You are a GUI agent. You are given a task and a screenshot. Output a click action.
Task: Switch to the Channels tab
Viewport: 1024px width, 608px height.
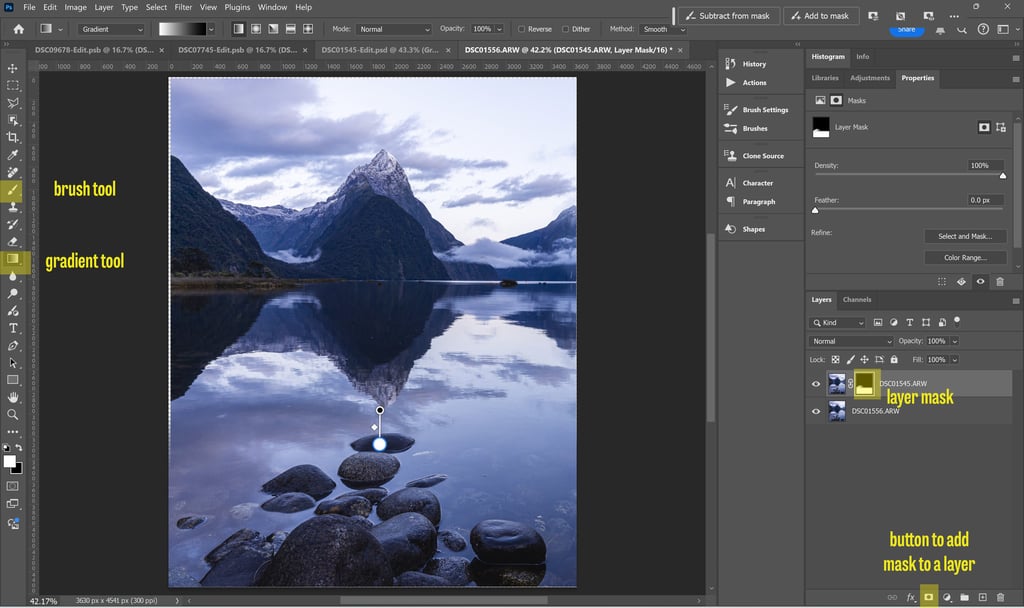pos(857,299)
